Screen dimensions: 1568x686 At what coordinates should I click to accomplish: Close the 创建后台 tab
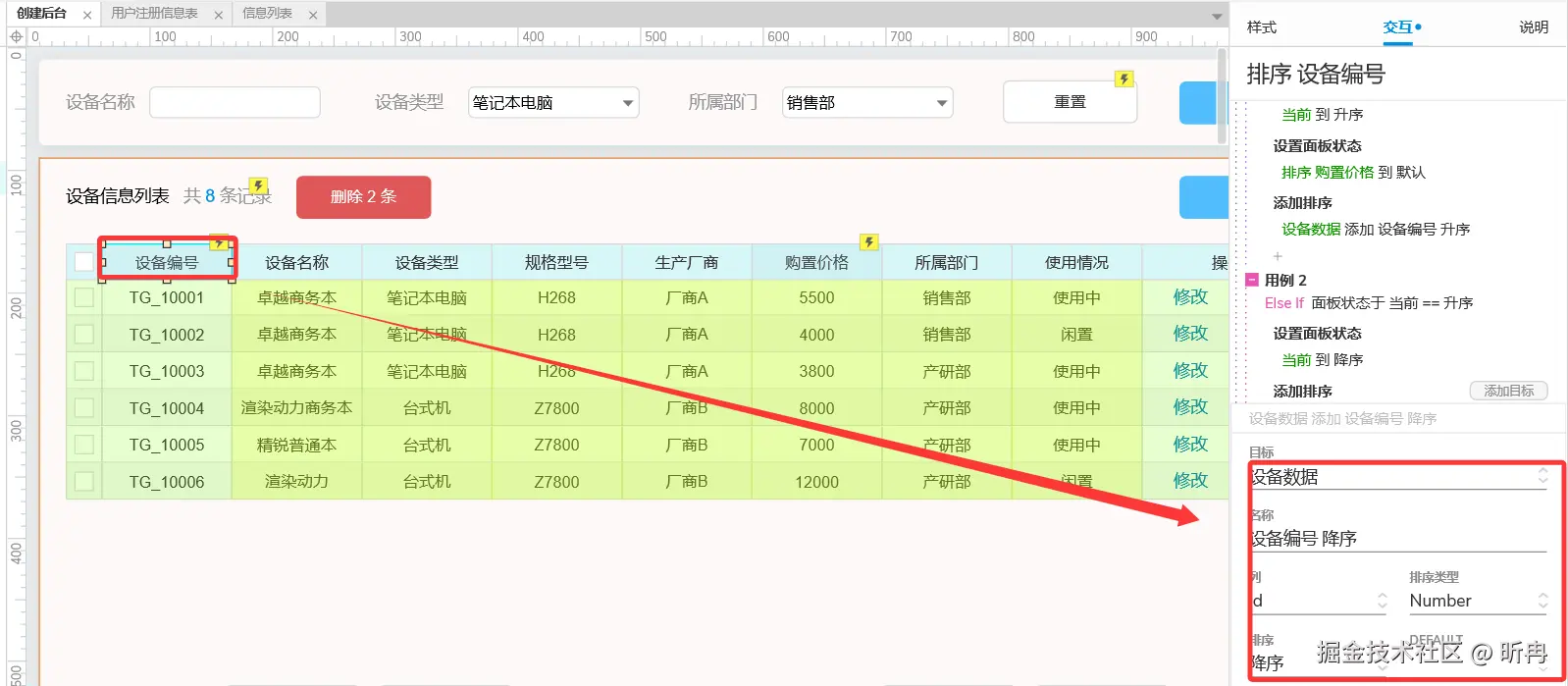click(x=87, y=15)
